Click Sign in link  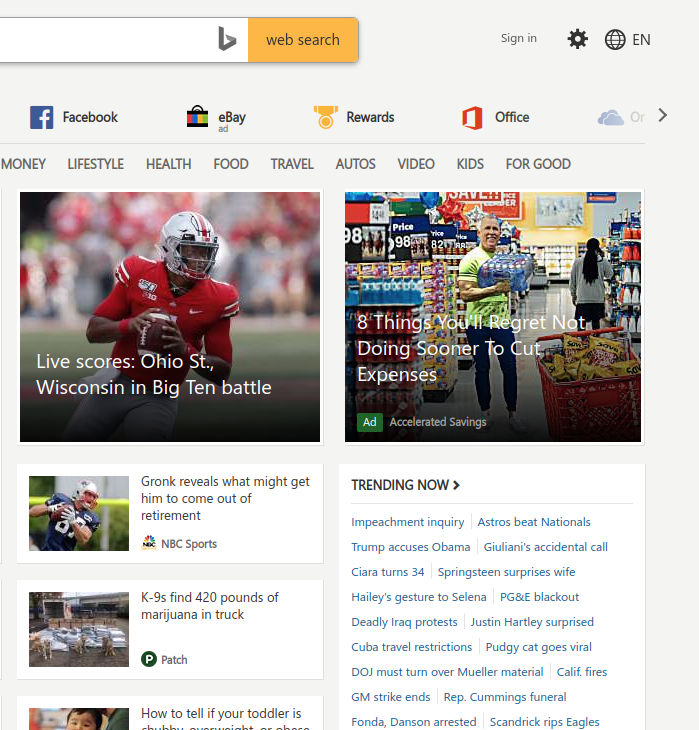519,38
